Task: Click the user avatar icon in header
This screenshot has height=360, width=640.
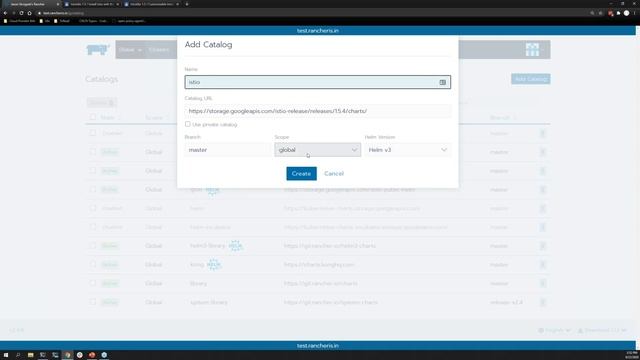Action: click(x=532, y=49)
